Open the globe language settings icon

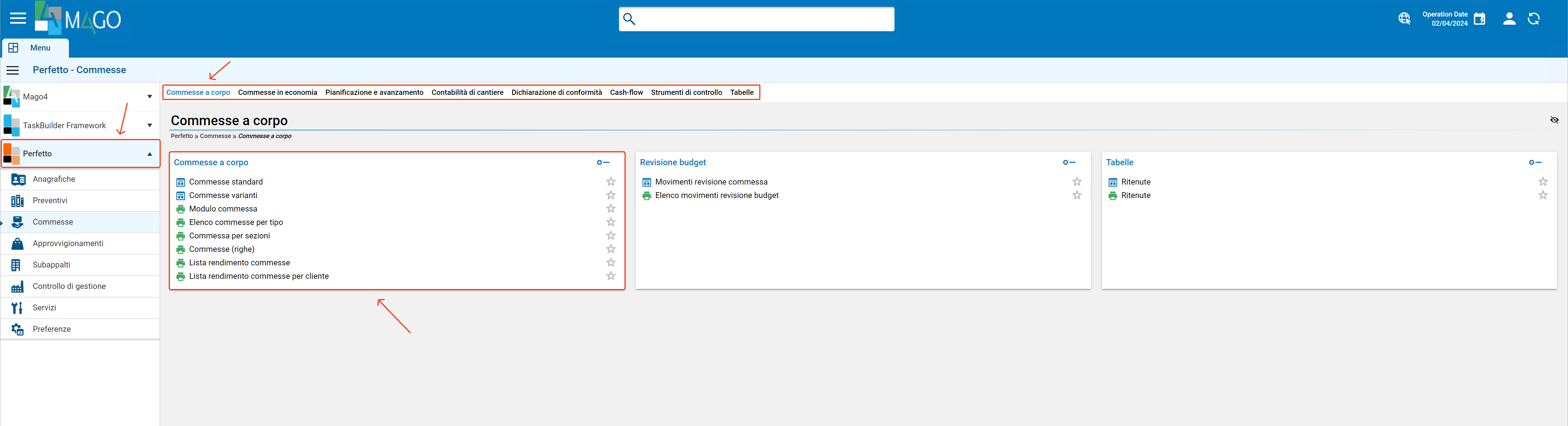tap(1404, 19)
